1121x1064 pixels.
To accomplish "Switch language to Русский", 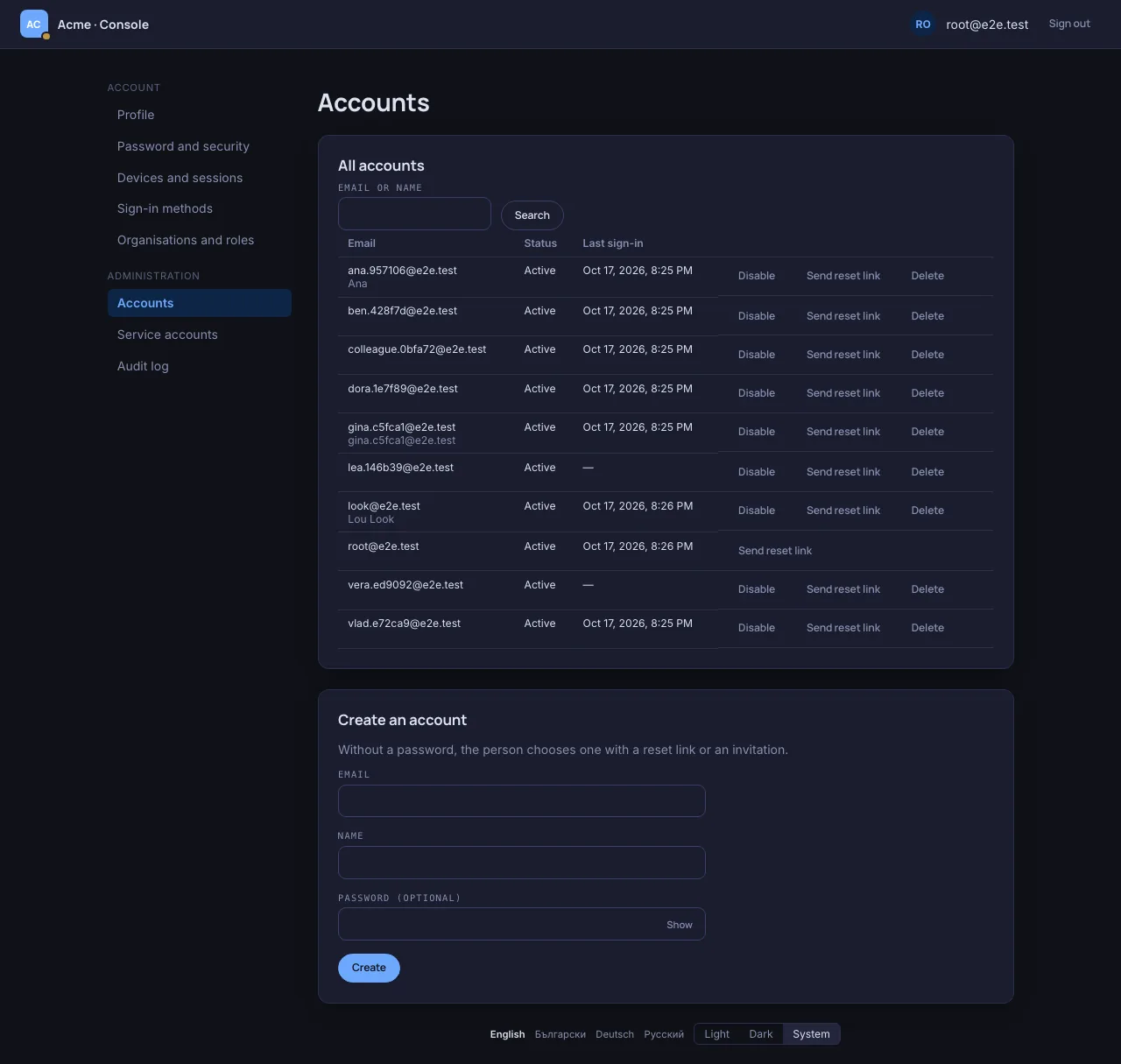I will pyautogui.click(x=664, y=1034).
